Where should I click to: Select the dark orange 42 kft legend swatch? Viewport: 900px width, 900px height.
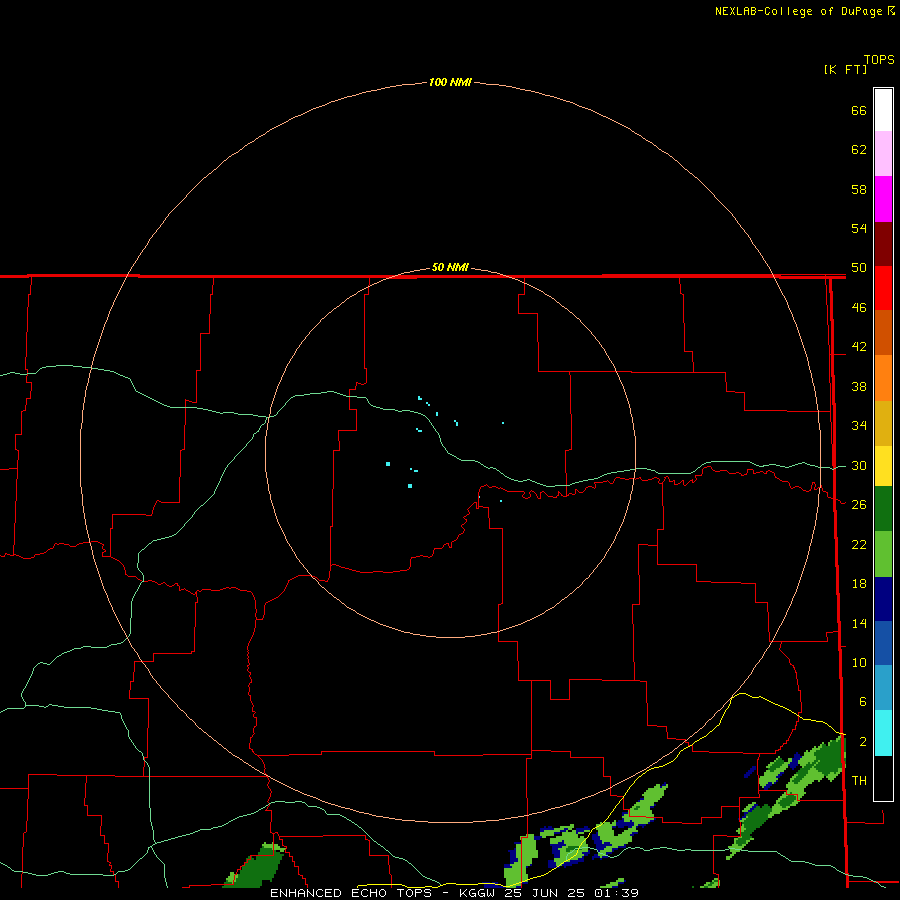[x=883, y=333]
